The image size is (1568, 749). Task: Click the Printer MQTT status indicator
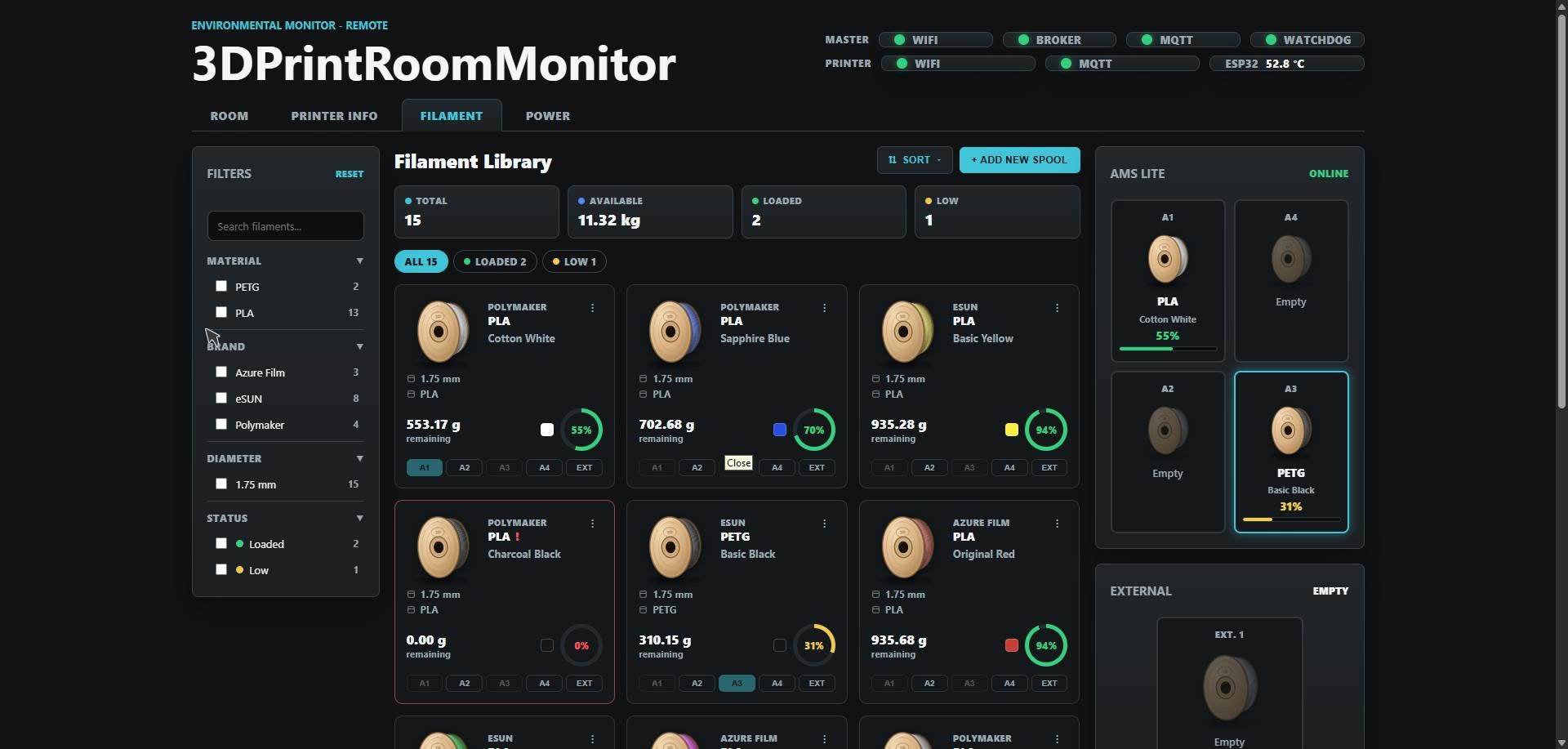pyautogui.click(x=1122, y=64)
